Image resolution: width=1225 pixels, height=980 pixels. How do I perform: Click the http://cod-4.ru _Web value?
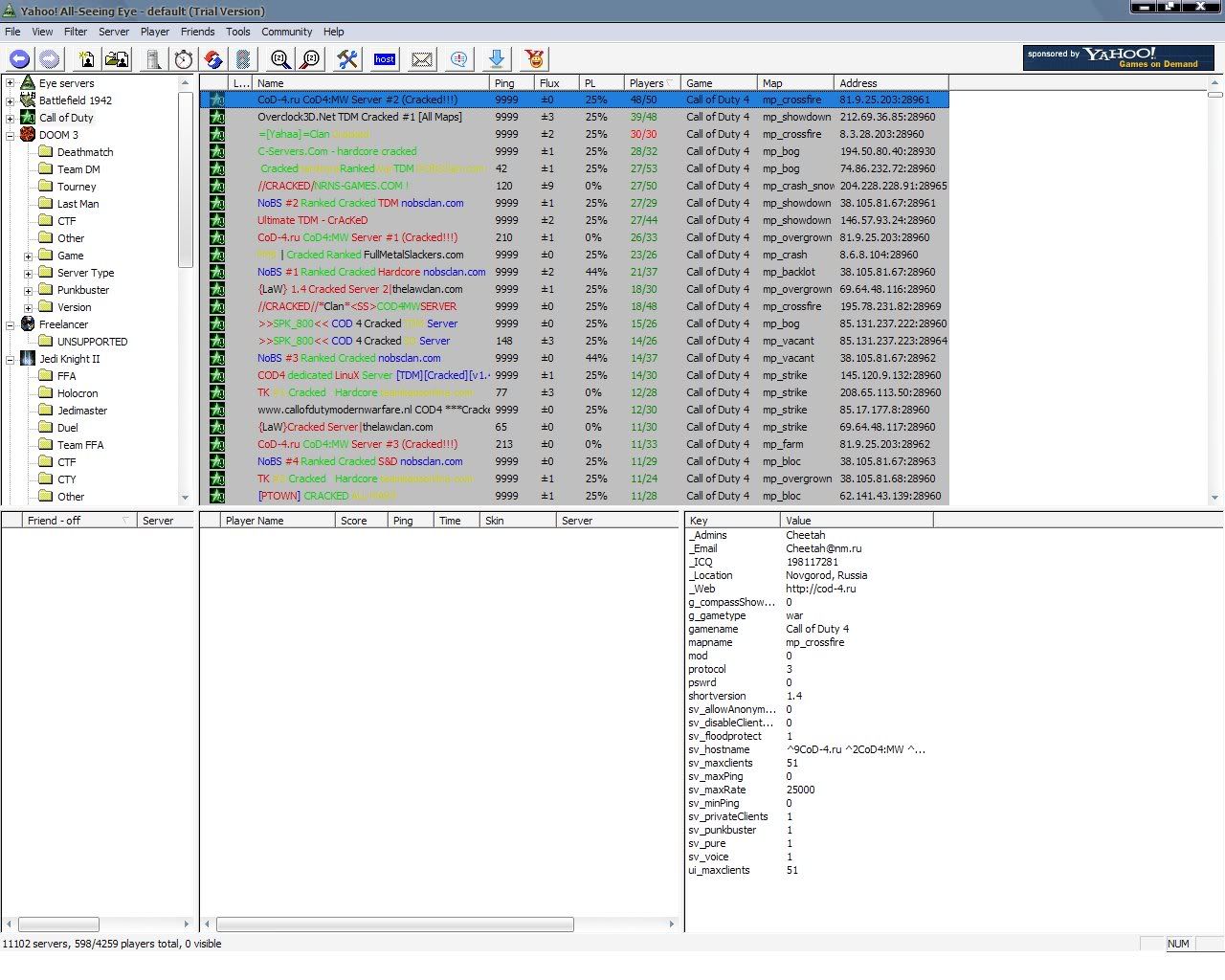821,589
